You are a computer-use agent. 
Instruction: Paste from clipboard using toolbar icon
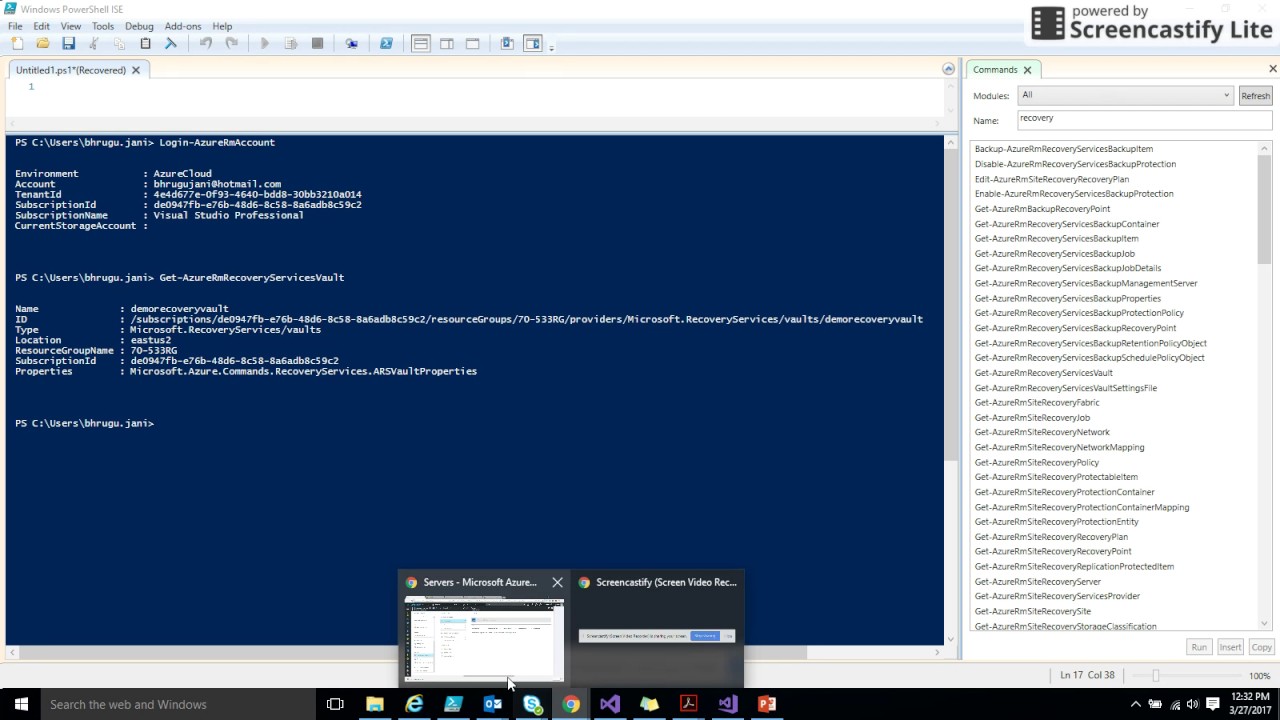pos(145,43)
